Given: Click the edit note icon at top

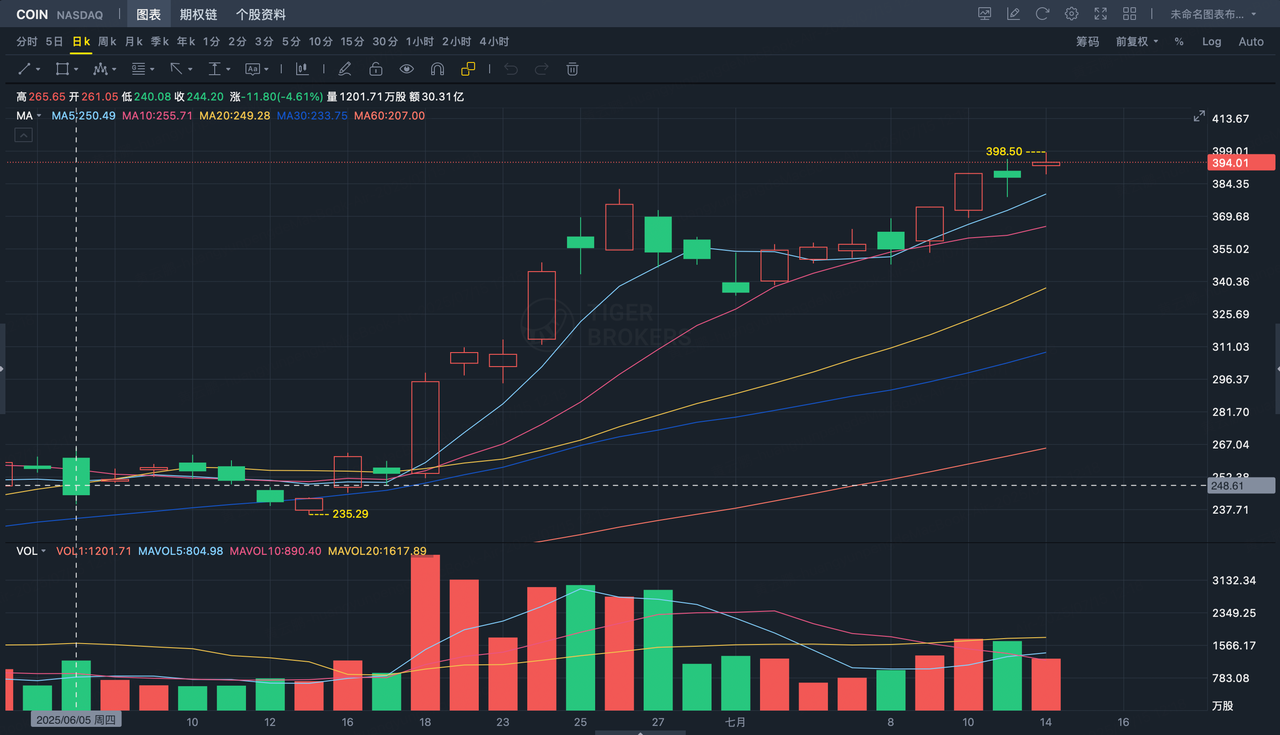Looking at the screenshot, I should pyautogui.click(x=1013, y=14).
